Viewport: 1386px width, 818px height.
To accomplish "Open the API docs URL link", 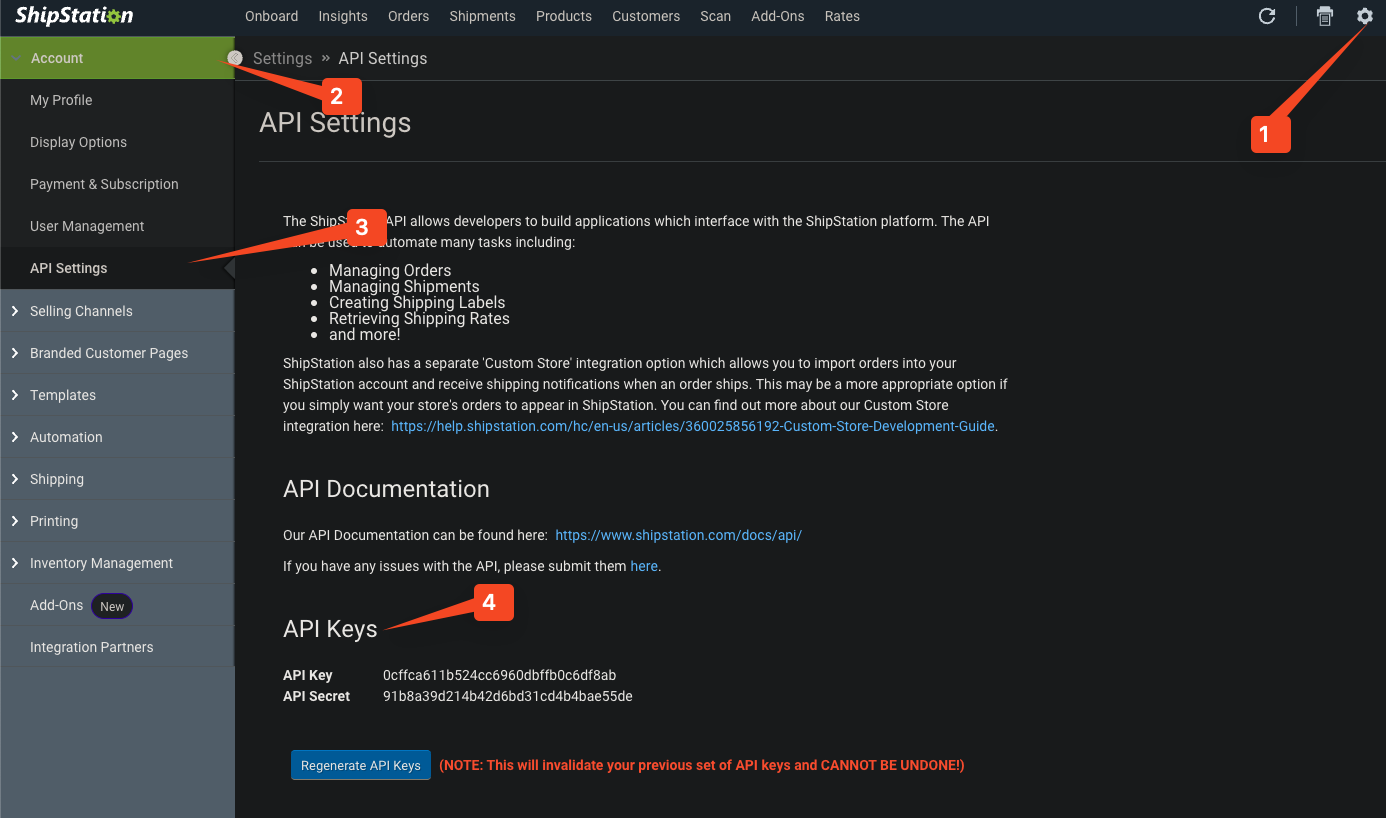I will (678, 535).
